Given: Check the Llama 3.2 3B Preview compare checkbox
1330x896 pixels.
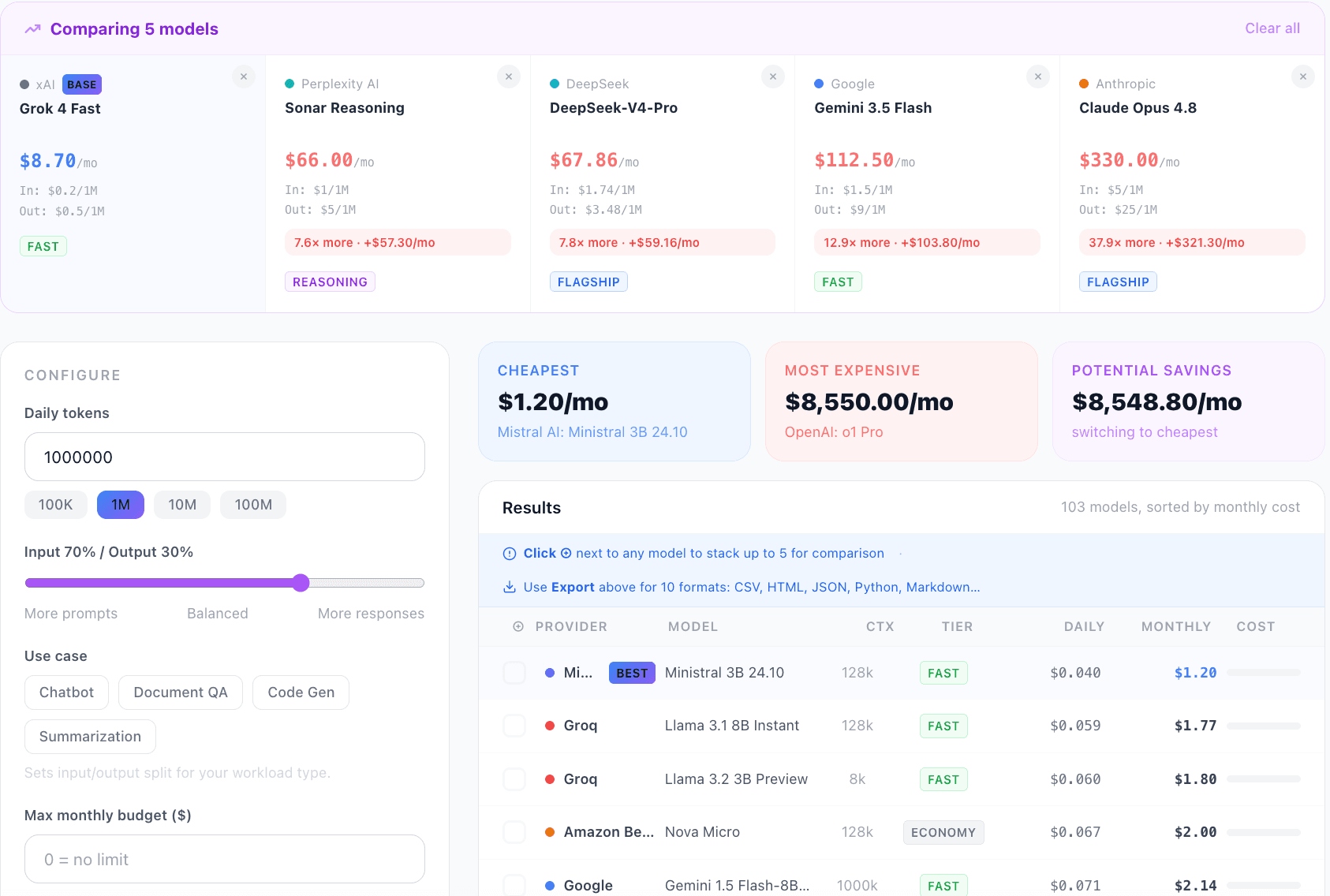Looking at the screenshot, I should pyautogui.click(x=514, y=779).
